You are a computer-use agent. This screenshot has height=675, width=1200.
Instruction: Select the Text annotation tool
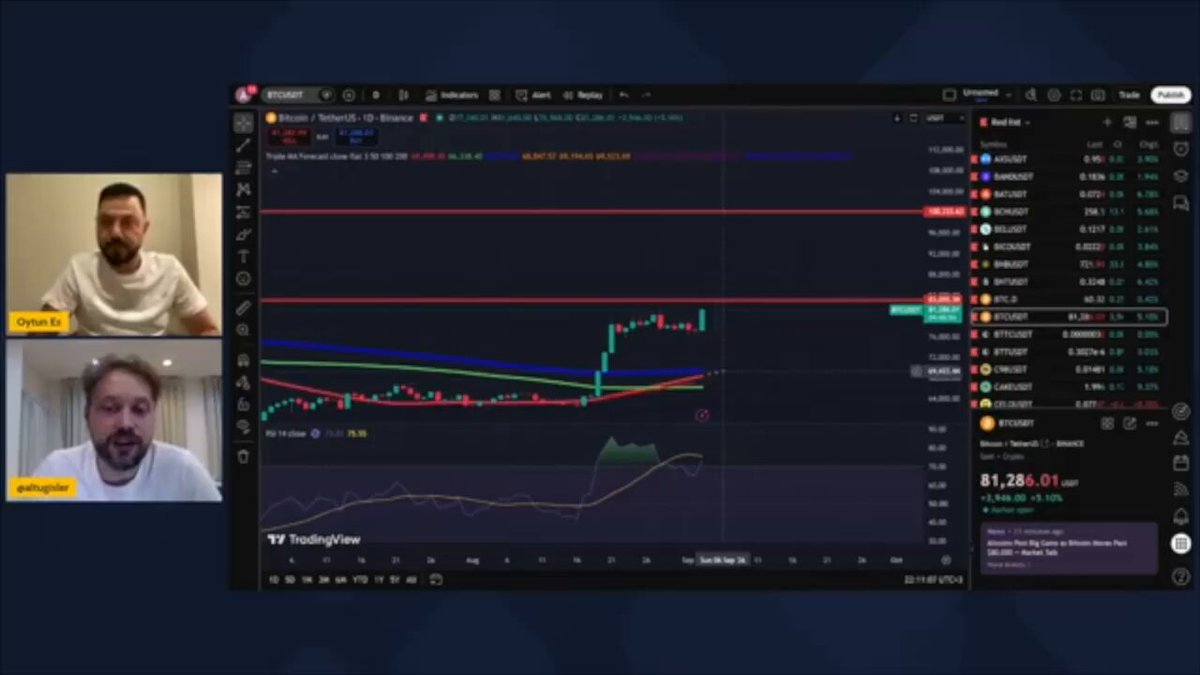click(243, 256)
